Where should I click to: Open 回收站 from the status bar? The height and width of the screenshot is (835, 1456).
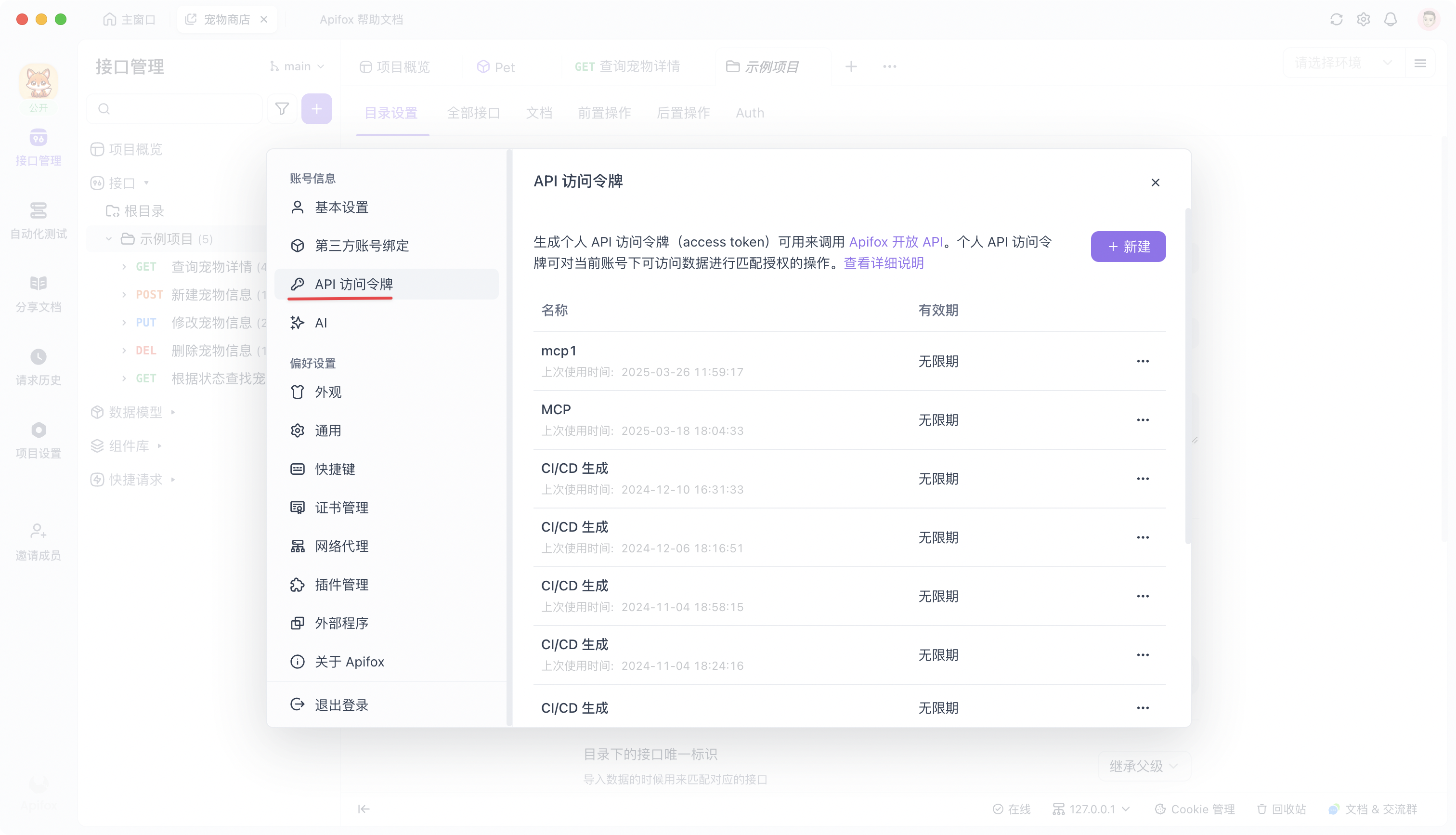(x=1281, y=809)
